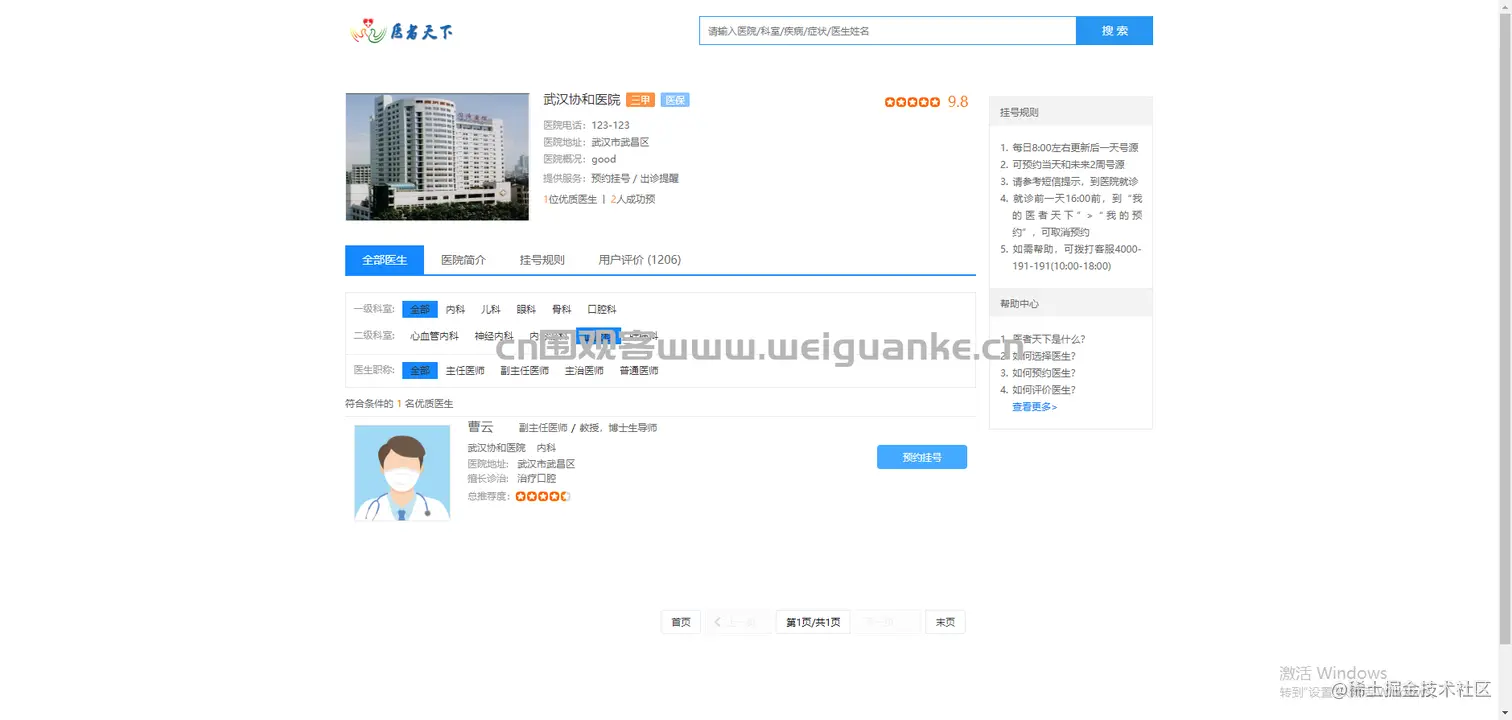Click the disabled next page button
Image resolution: width=1512 pixels, height=720 pixels.
[x=887, y=622]
